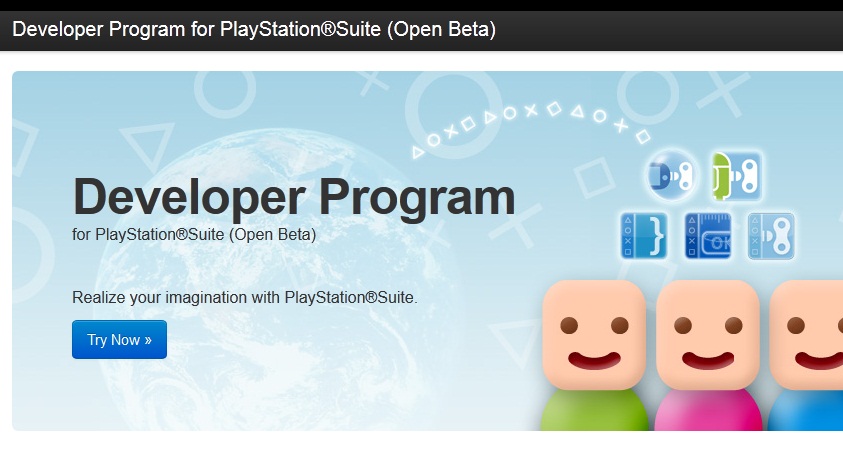Select the light blue controller icon
Screen dimensions: 843x455
pos(771,236)
